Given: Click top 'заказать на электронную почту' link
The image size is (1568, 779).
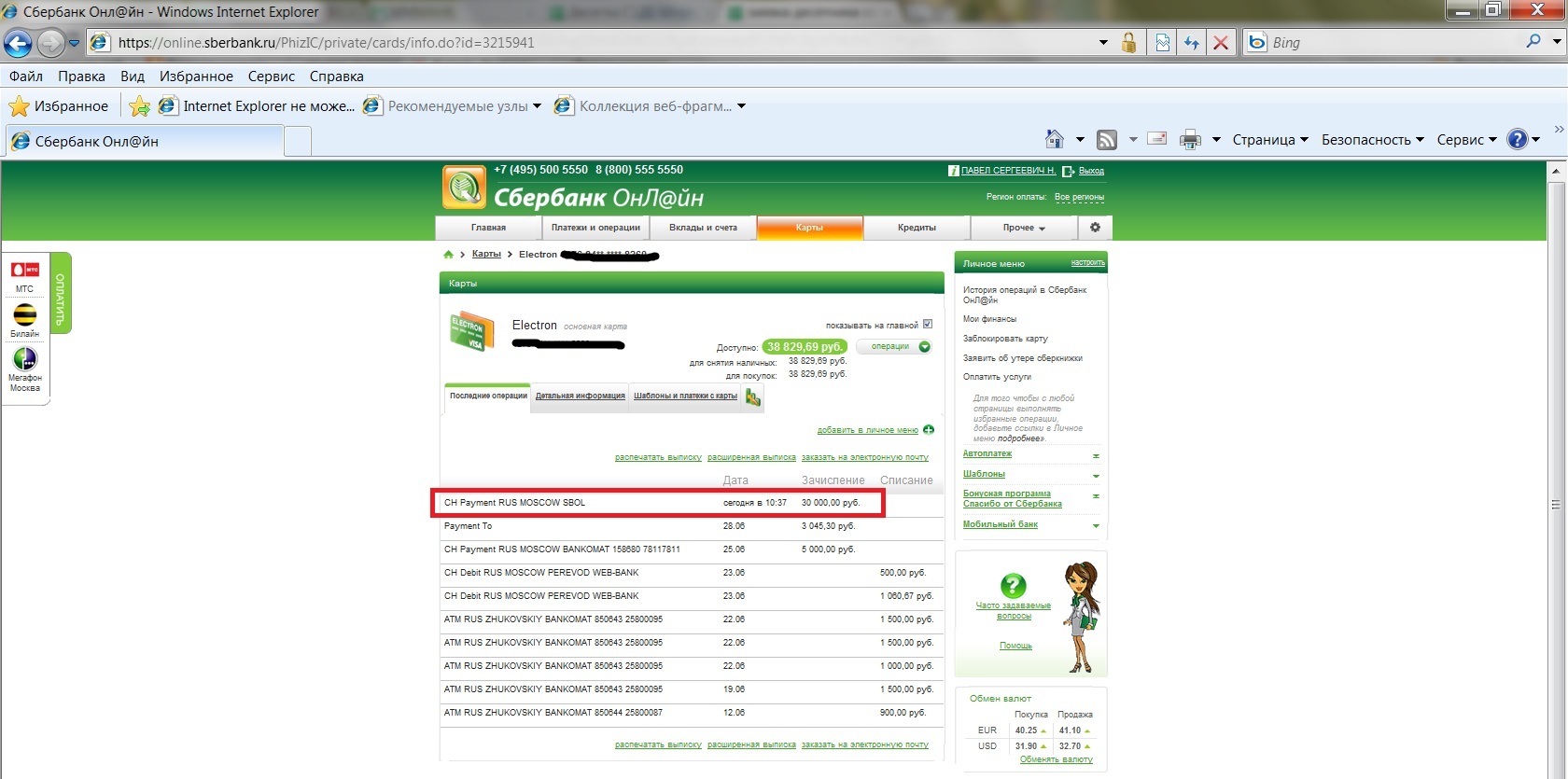Looking at the screenshot, I should coord(865,457).
